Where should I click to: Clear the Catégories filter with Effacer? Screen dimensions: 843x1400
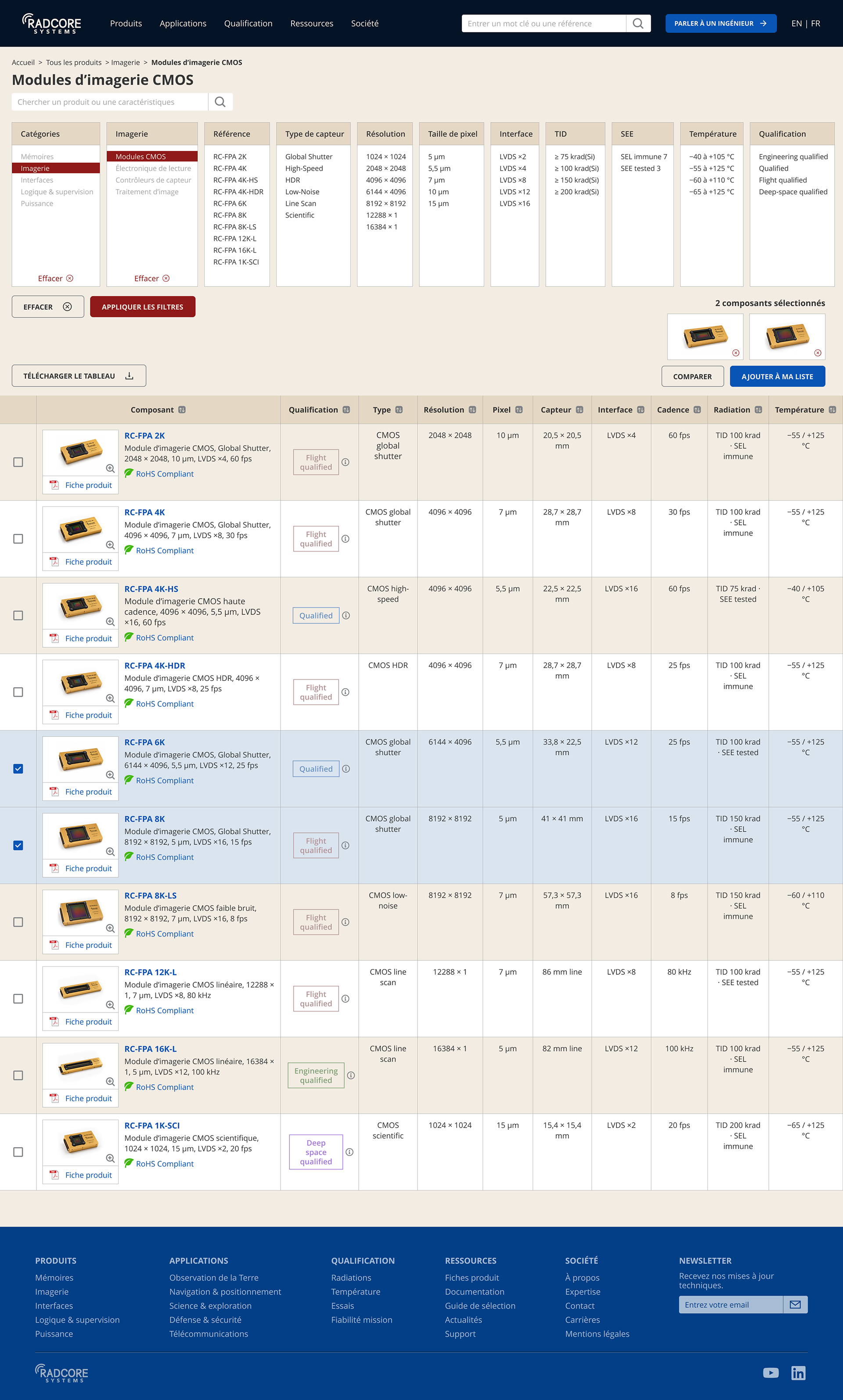pos(56,278)
